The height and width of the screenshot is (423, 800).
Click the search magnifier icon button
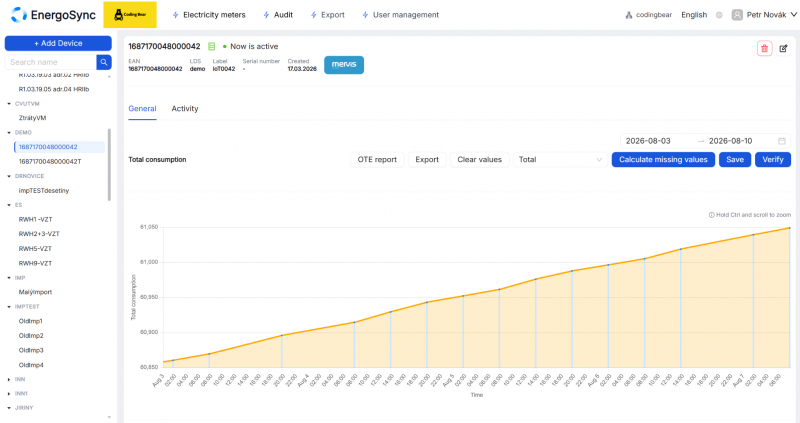[104, 62]
